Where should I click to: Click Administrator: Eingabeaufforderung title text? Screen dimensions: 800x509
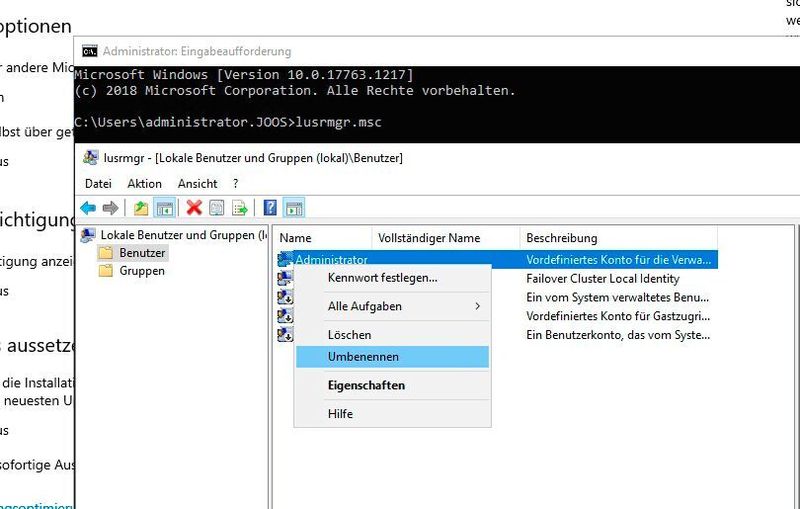(197, 52)
